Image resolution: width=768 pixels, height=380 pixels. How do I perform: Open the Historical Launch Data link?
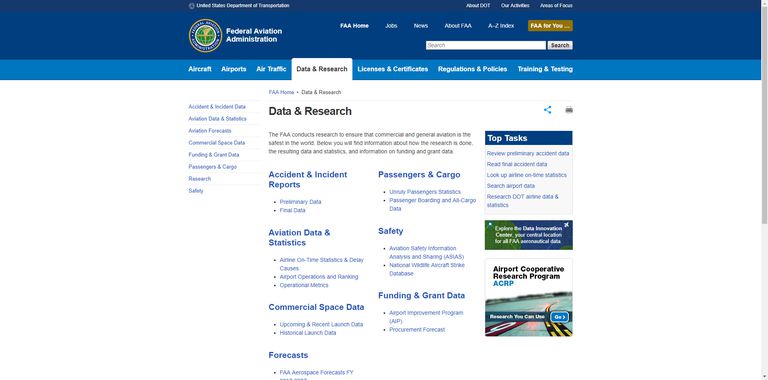(x=308, y=332)
